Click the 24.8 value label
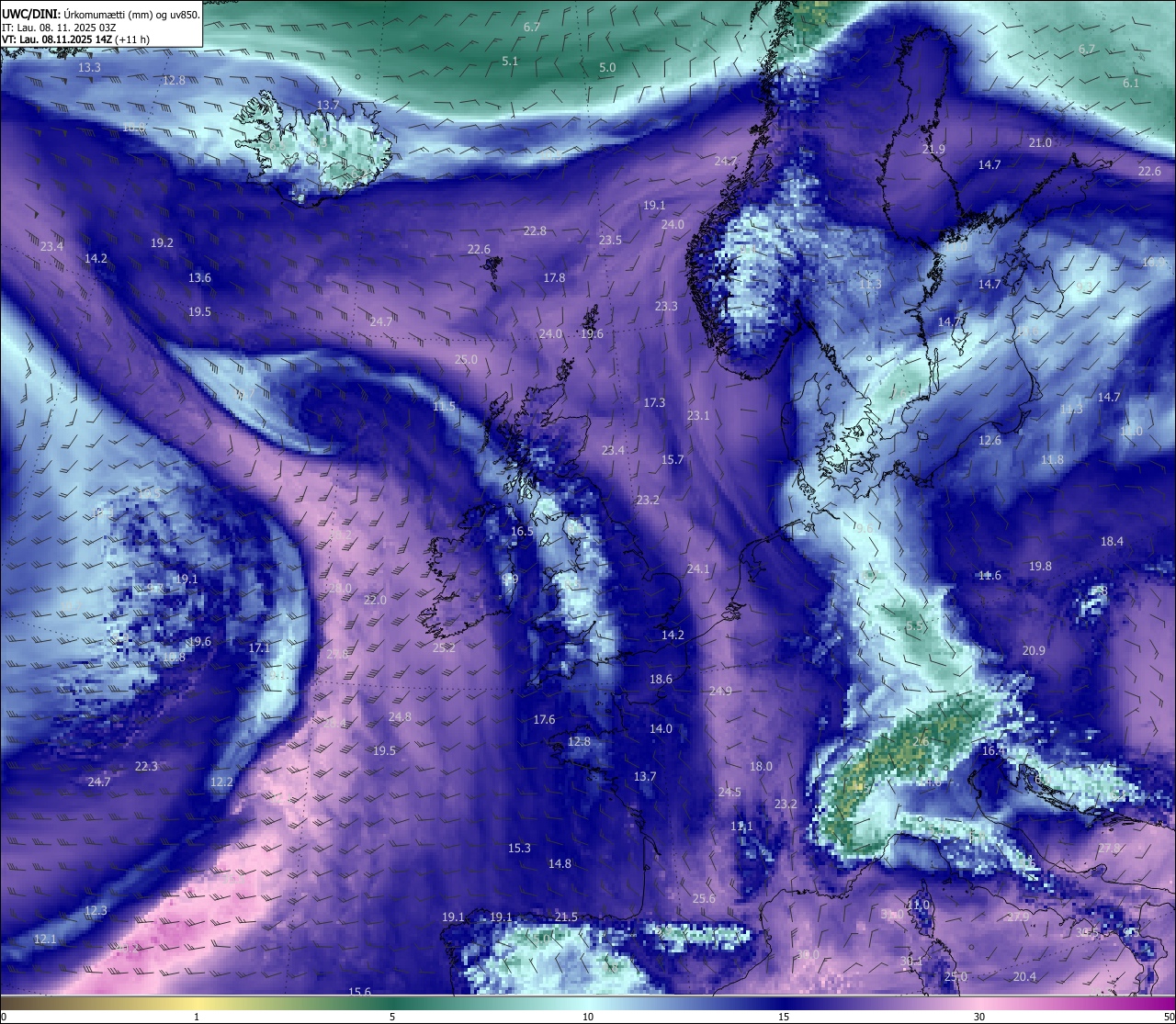 click(x=400, y=717)
